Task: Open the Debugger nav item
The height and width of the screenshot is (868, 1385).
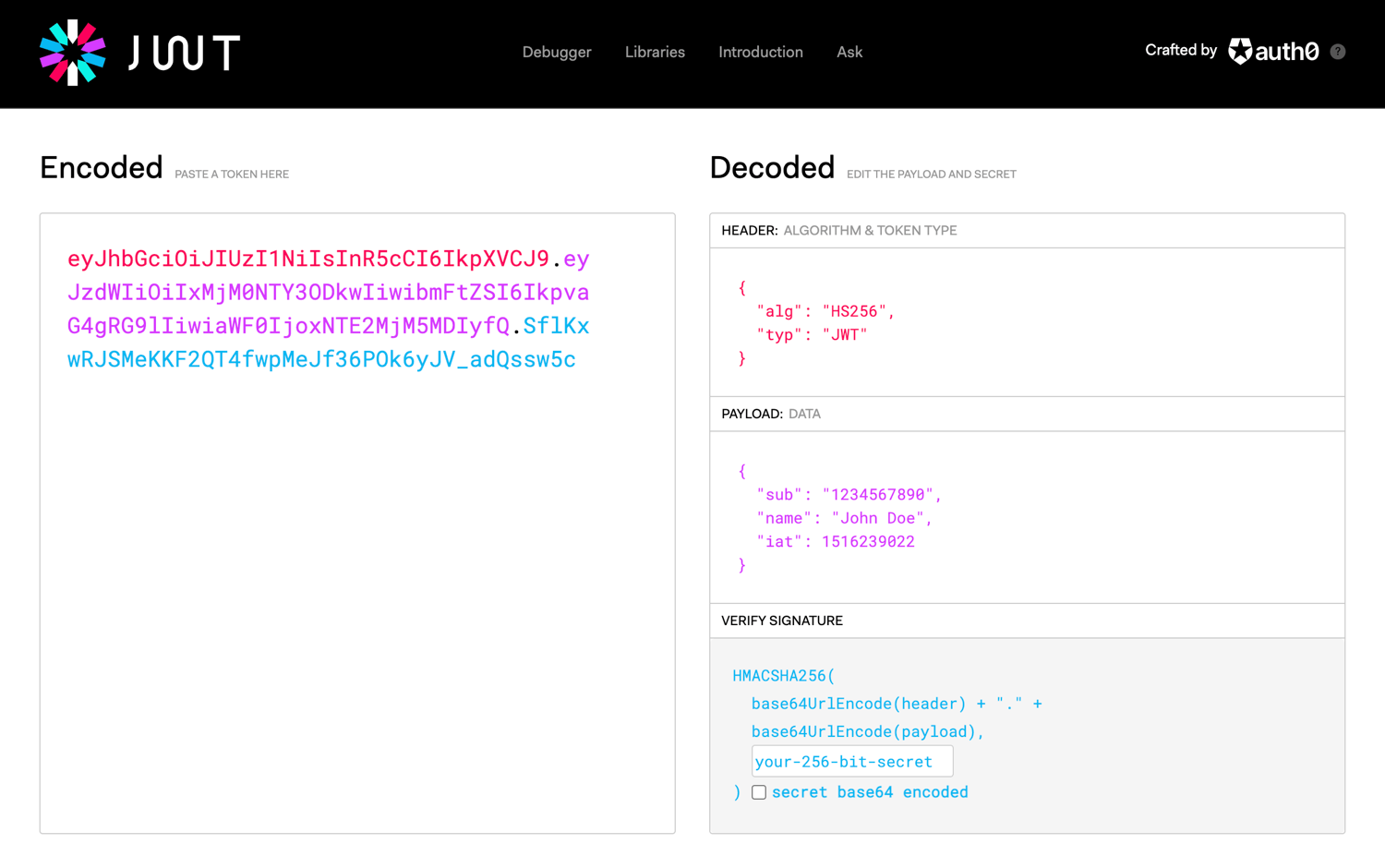Action: 557,52
